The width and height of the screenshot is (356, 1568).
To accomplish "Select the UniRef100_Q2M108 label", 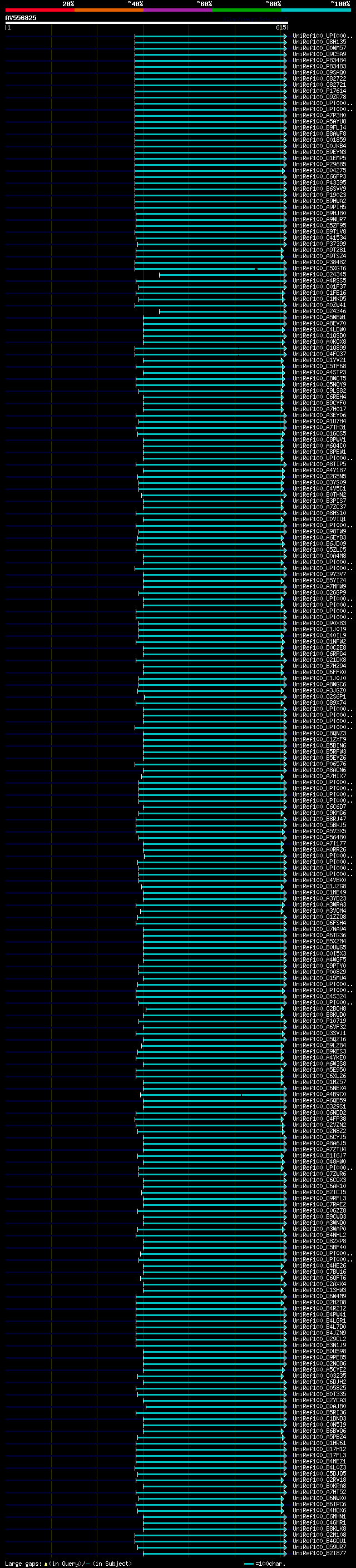I will pos(319,1535).
